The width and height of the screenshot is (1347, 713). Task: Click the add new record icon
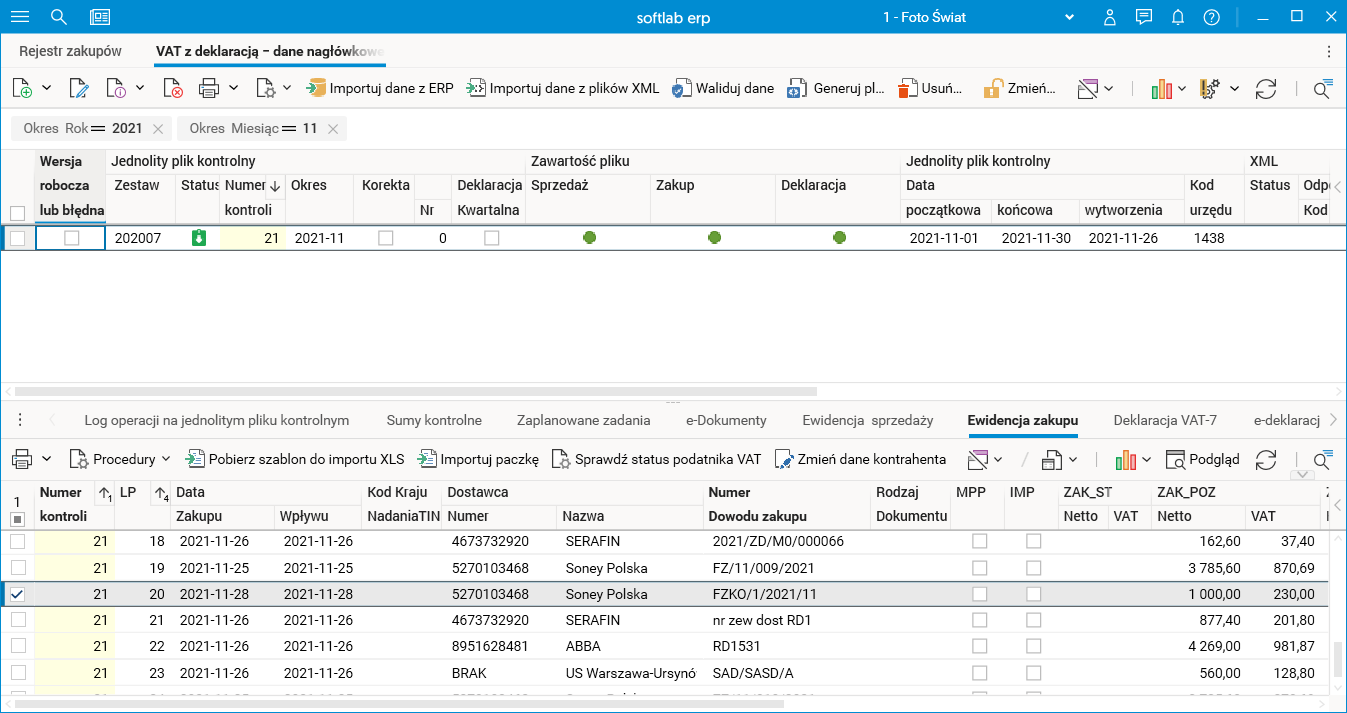tap(22, 88)
